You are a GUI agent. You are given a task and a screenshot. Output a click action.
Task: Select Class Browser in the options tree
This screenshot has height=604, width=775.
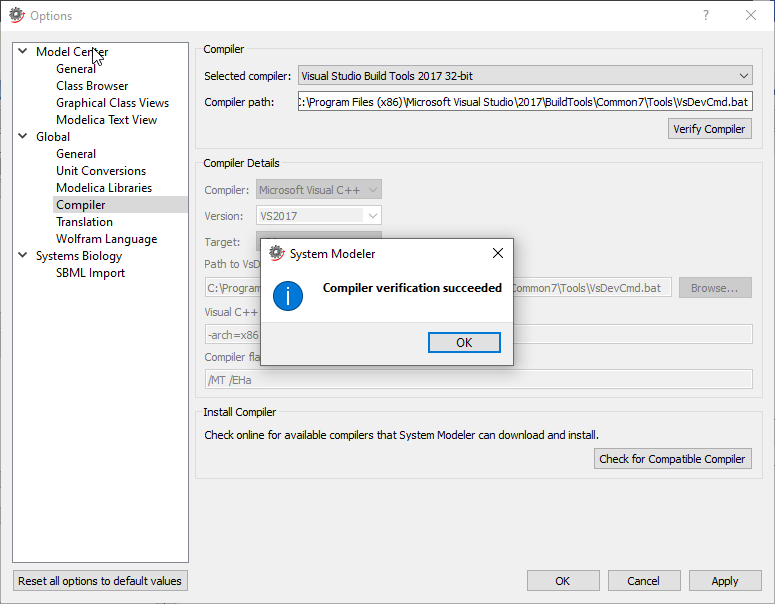(92, 86)
